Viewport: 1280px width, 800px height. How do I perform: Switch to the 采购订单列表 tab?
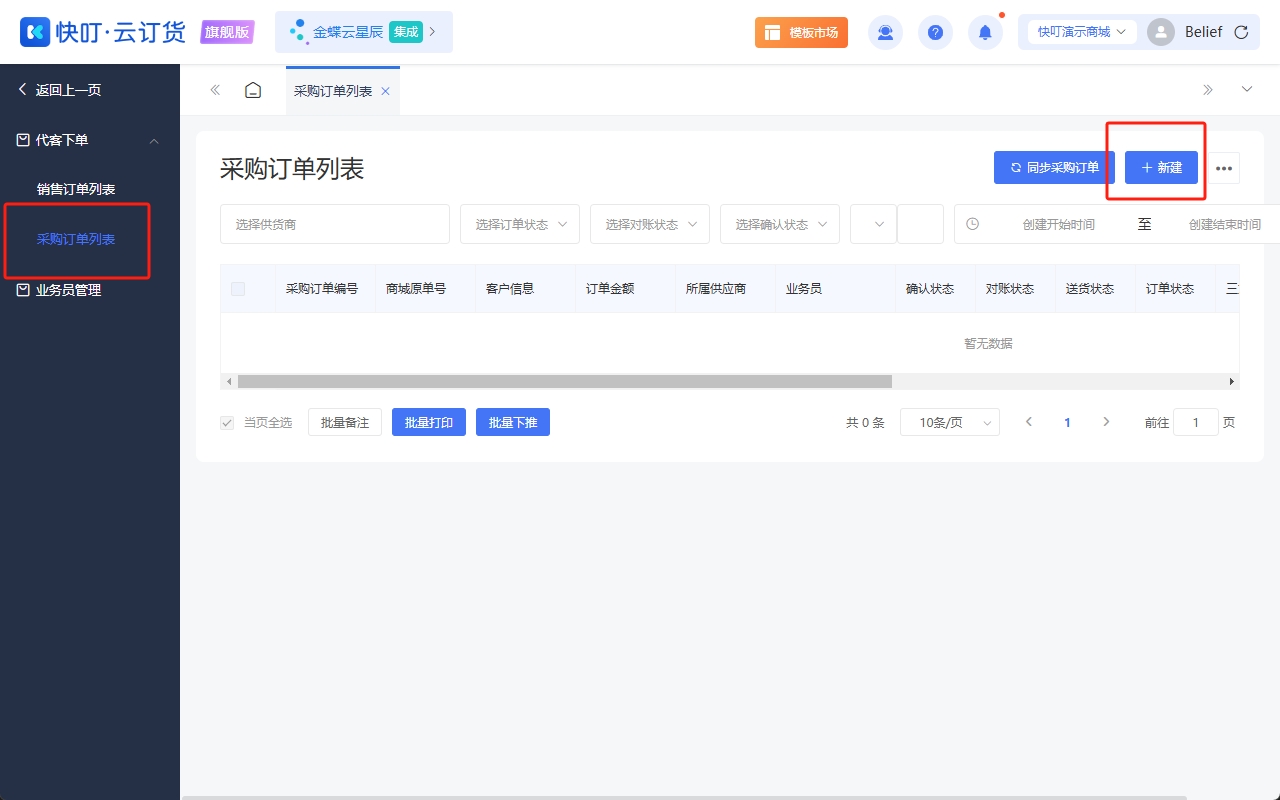coord(333,91)
